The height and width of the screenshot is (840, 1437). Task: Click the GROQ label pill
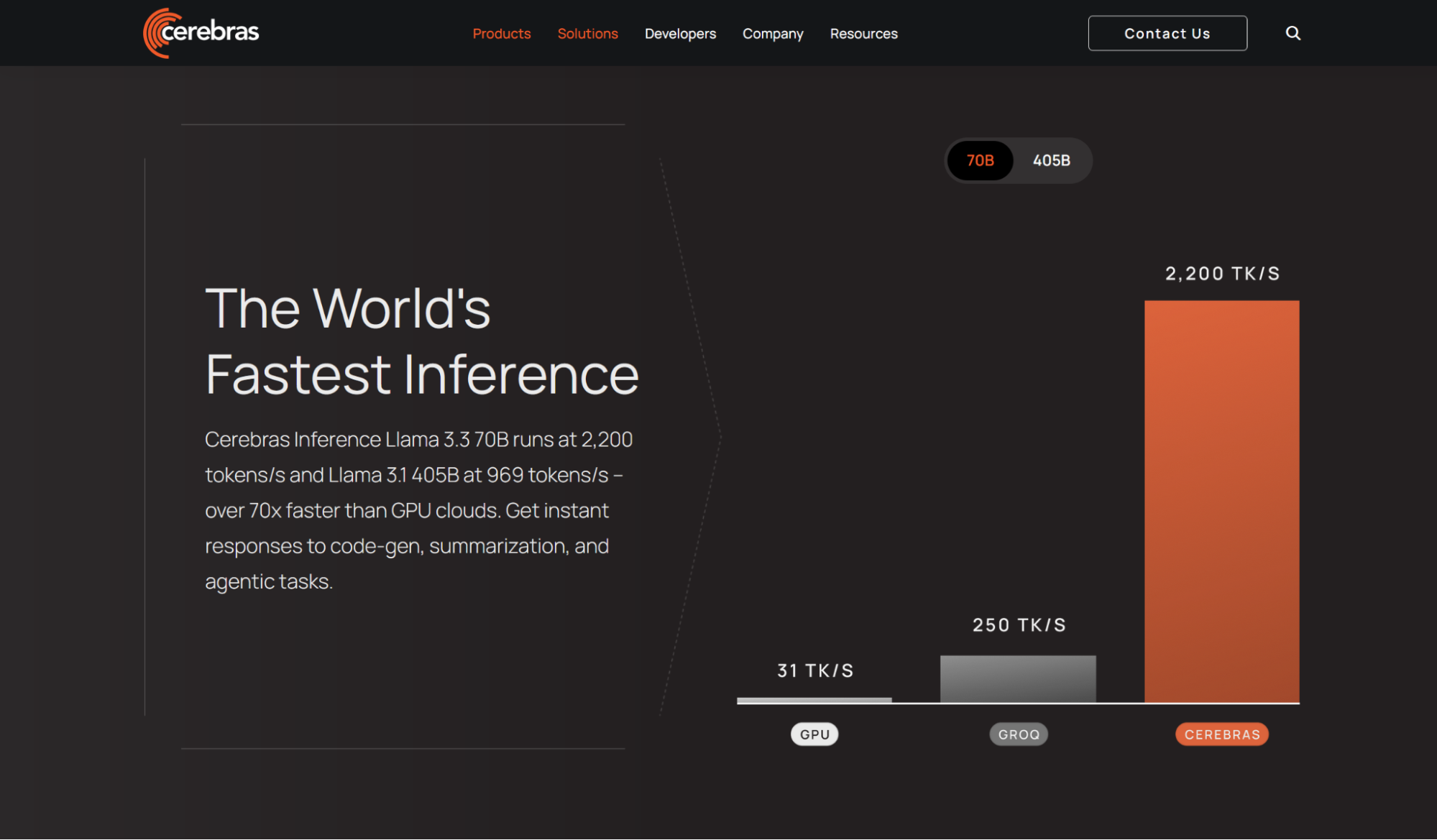(x=1019, y=734)
